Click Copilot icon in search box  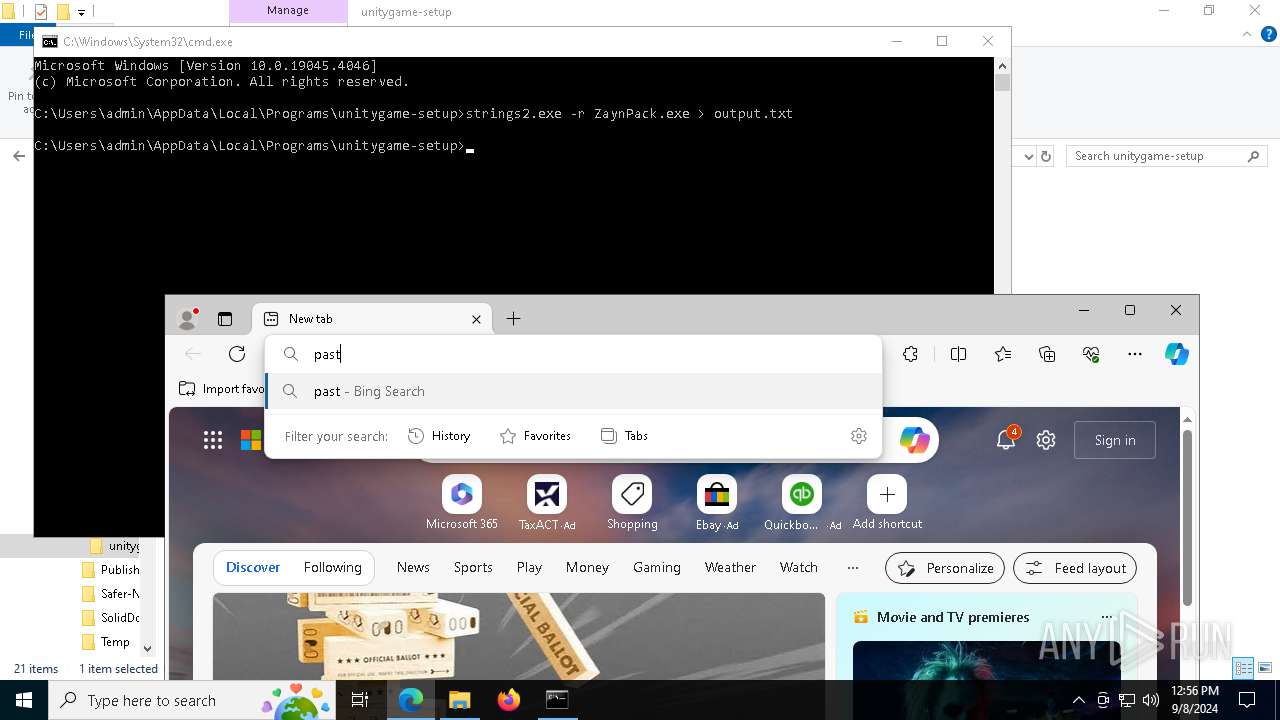915,440
